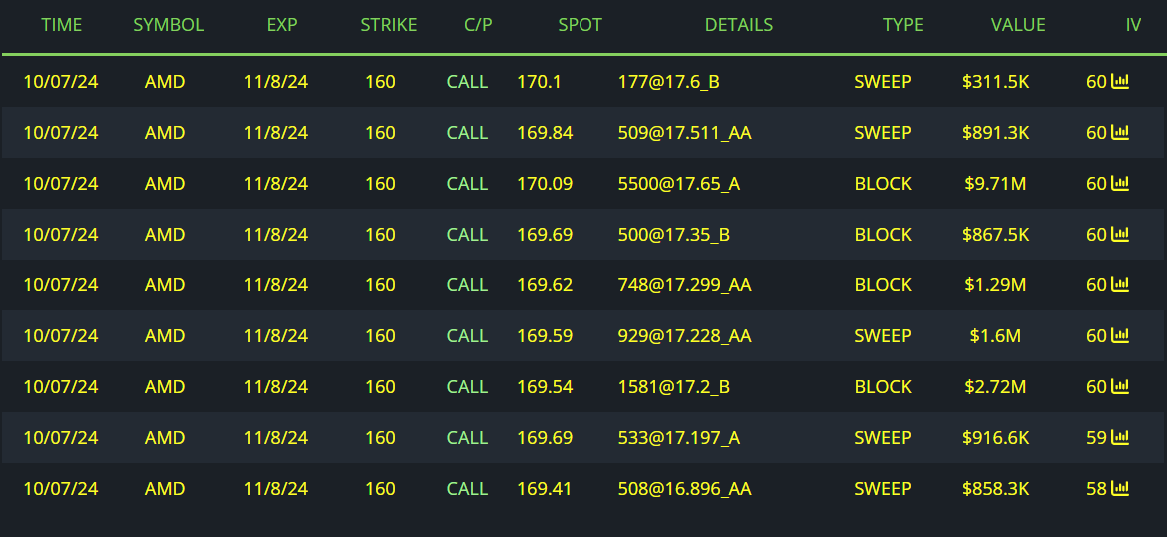
Task: Click CALL in the $1.29M row
Action: (467, 284)
